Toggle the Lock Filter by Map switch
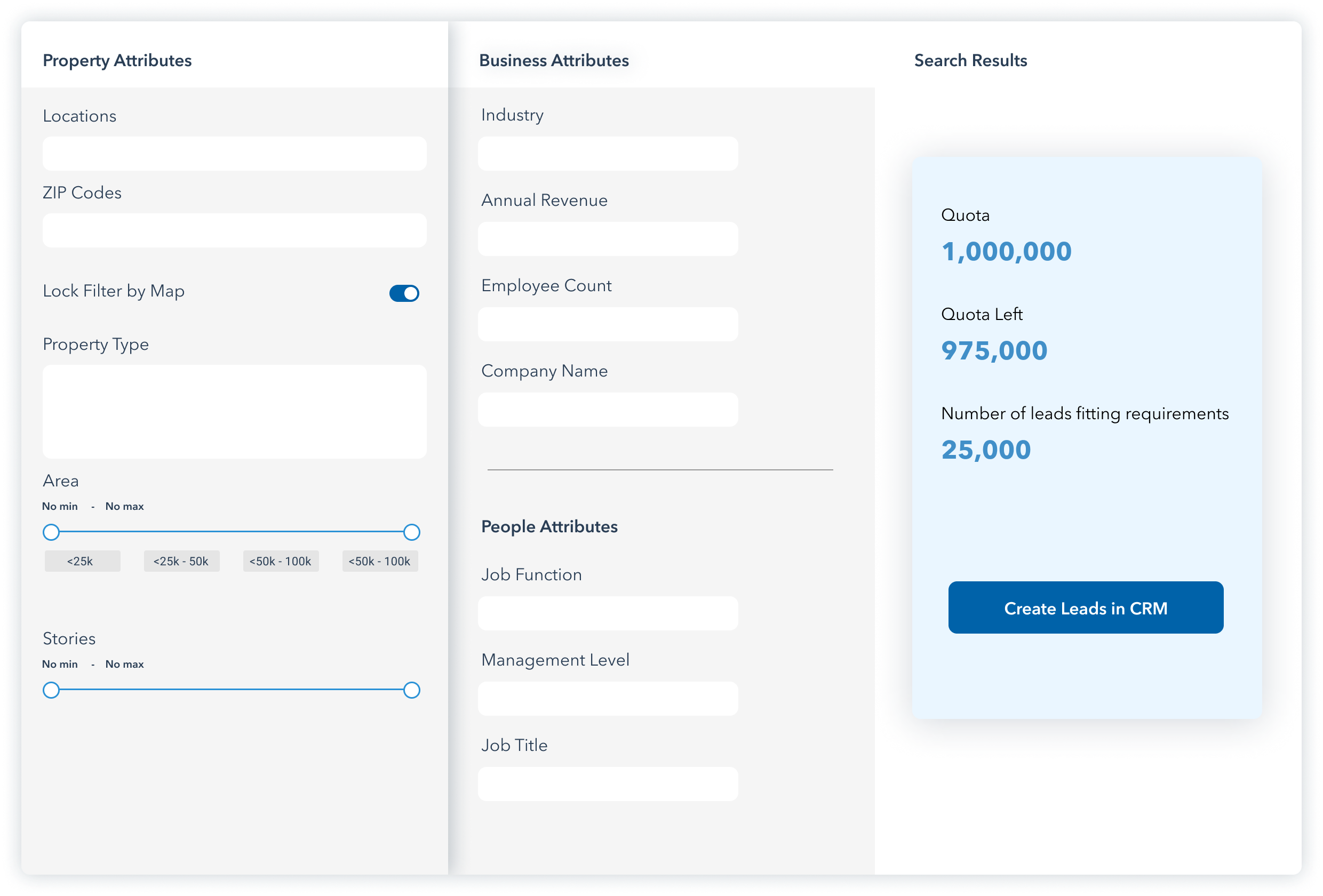1323x896 pixels. click(x=404, y=293)
